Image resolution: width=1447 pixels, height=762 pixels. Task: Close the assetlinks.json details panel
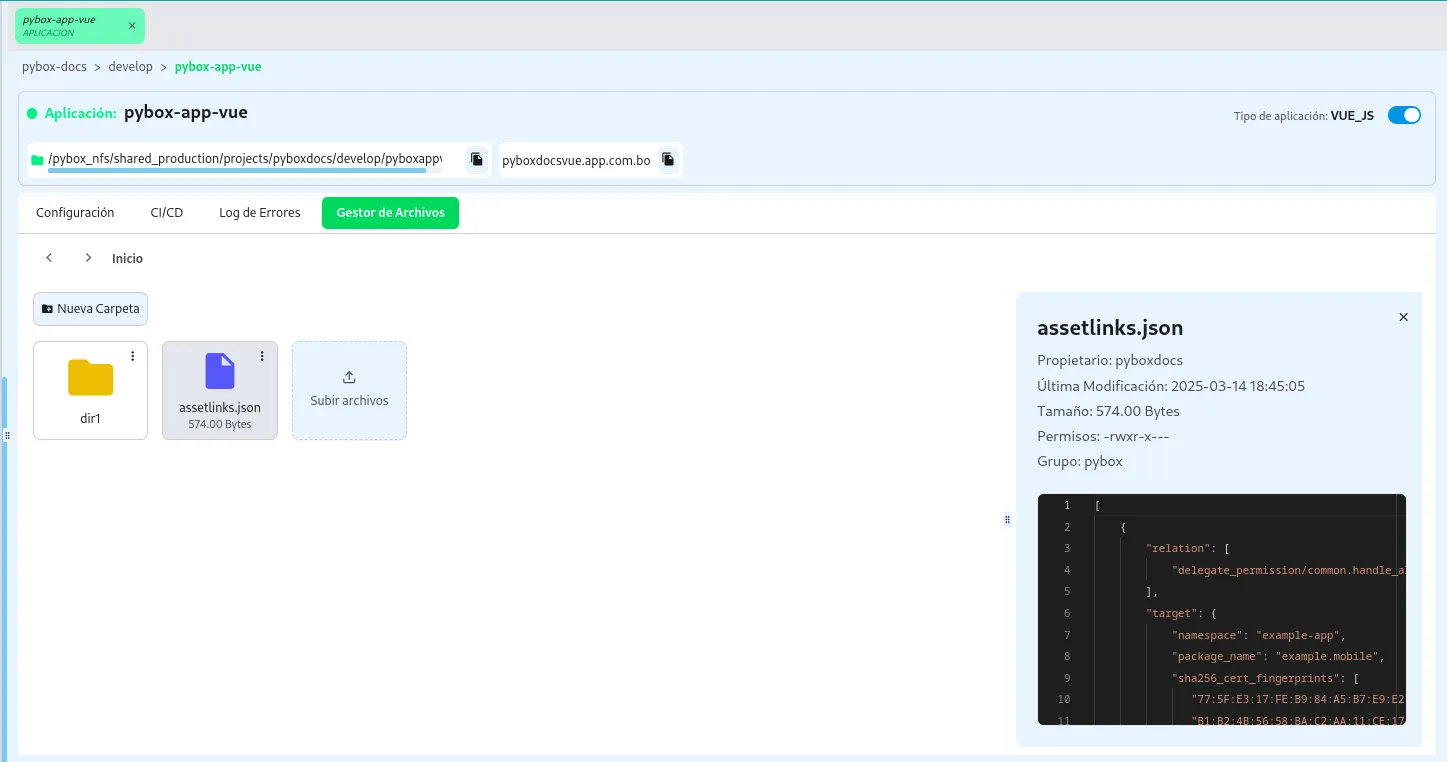coord(1403,317)
